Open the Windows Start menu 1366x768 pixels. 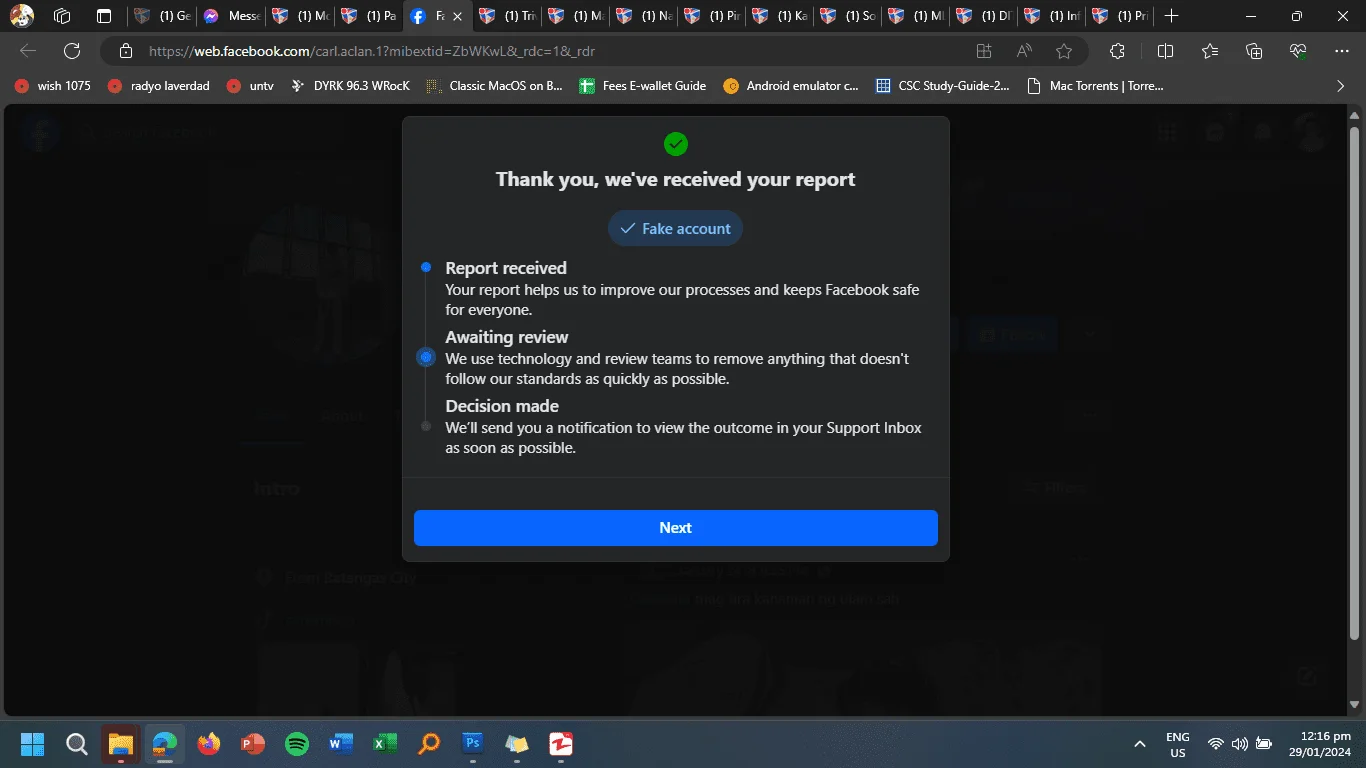(x=33, y=744)
